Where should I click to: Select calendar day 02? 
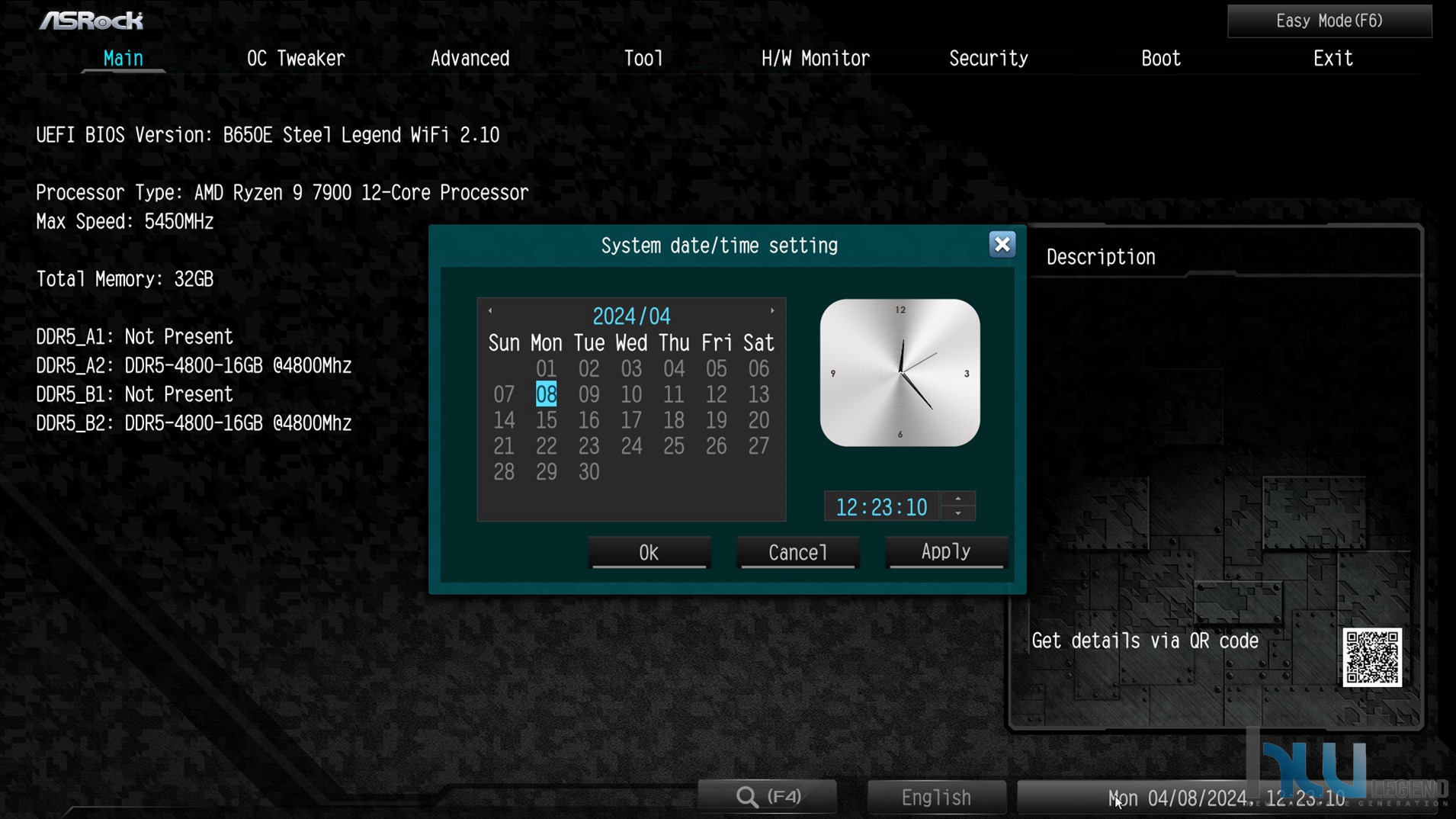coord(588,369)
